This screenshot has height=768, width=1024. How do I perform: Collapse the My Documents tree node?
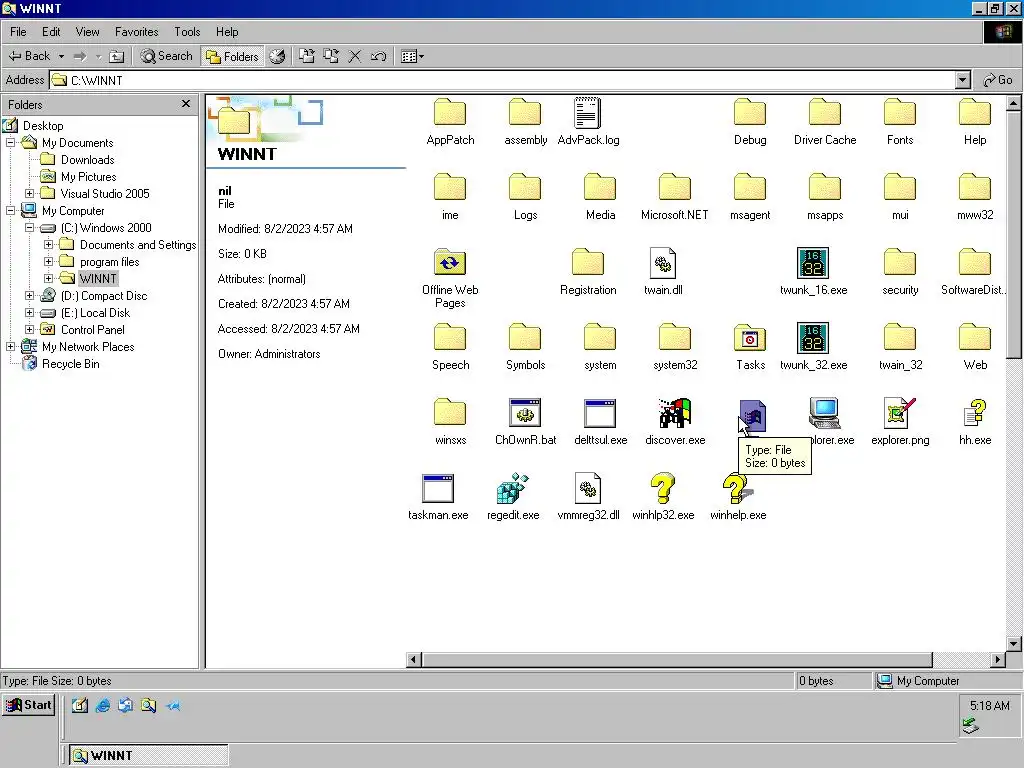tap(10, 142)
